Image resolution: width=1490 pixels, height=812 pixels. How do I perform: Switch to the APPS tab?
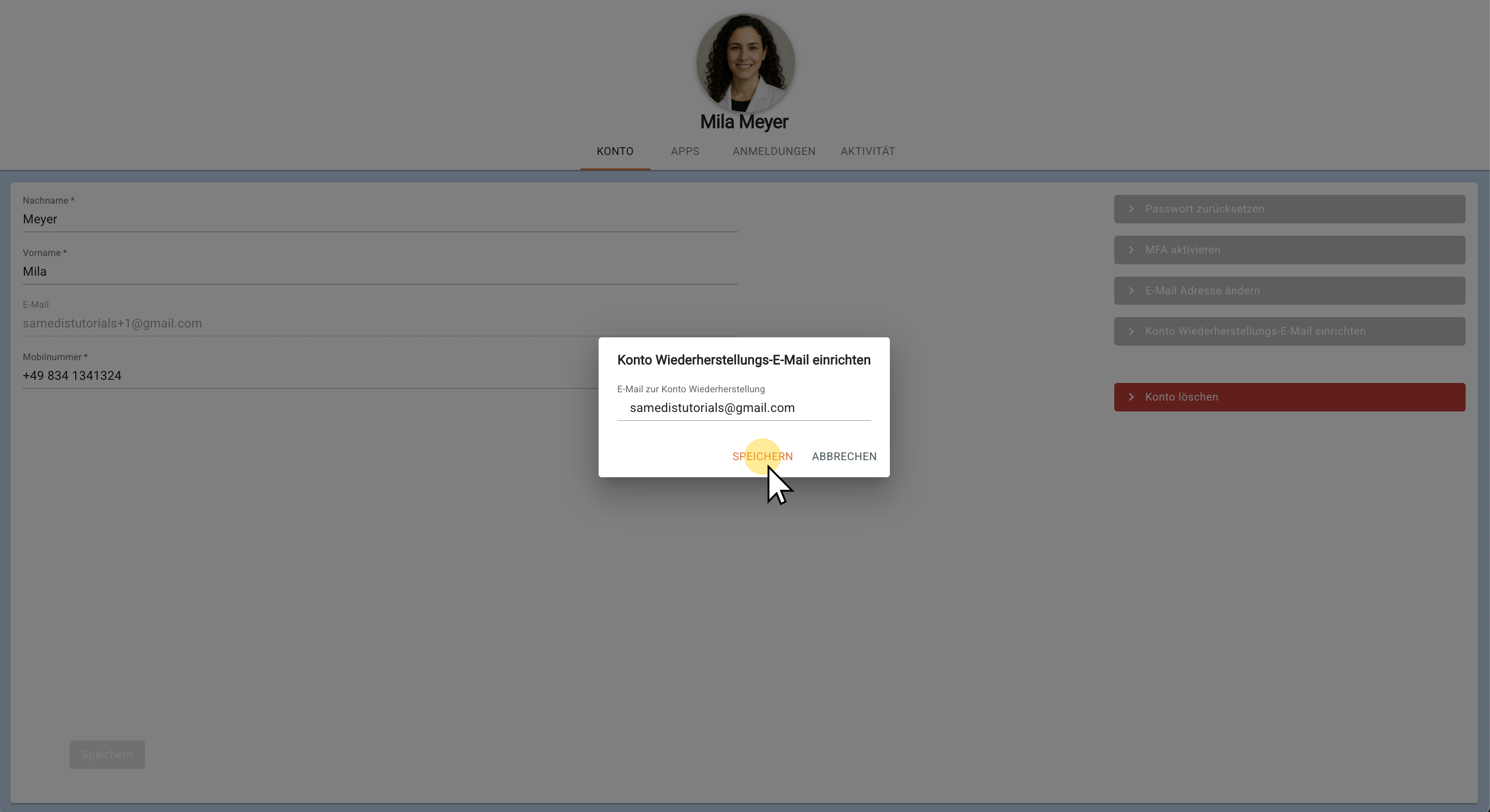685,151
